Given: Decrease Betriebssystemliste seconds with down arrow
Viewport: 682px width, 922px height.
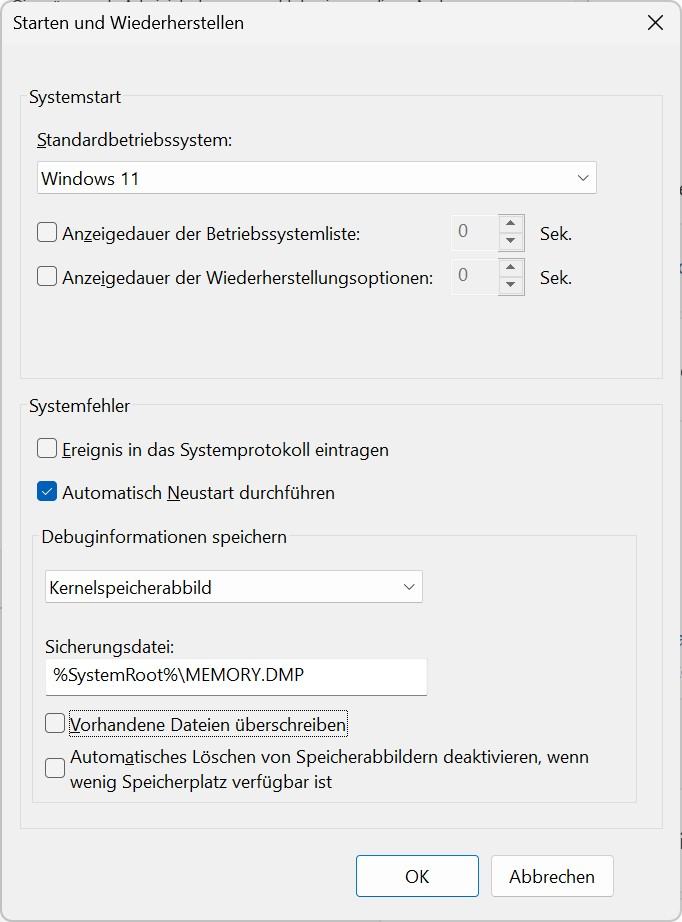Looking at the screenshot, I should 511,241.
